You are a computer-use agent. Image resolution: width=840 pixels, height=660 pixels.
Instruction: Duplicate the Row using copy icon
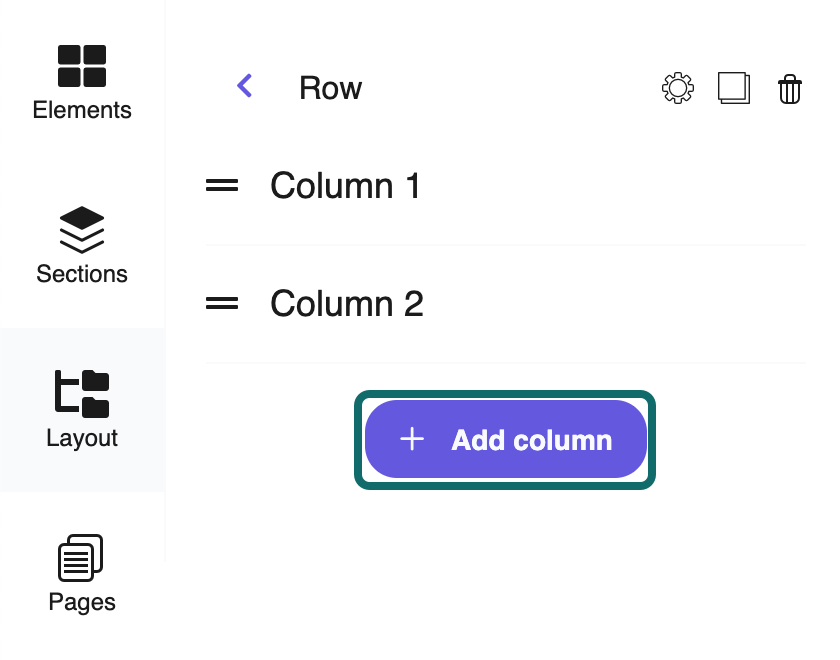pos(734,88)
